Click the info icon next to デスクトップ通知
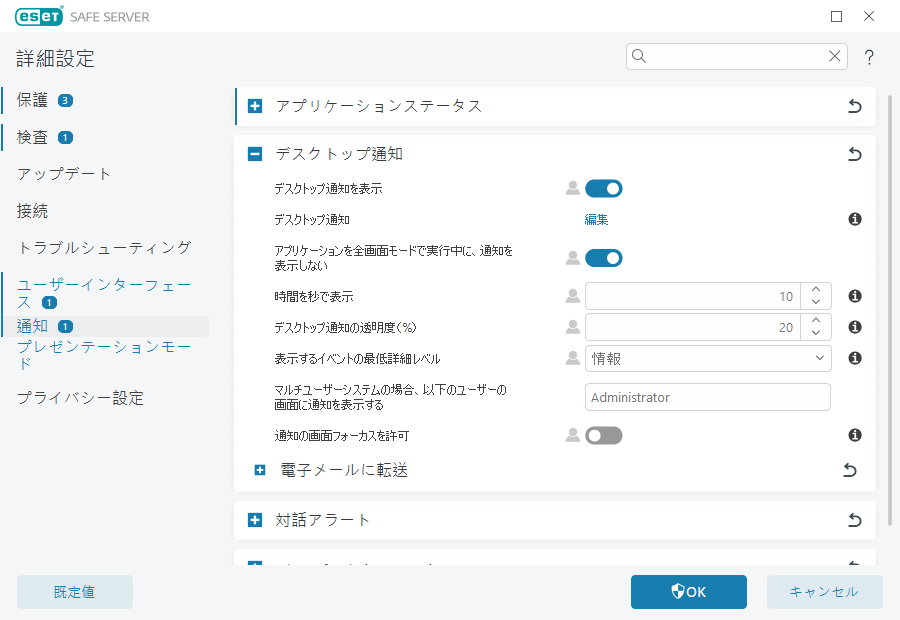Screen dimensions: 900x620 [853, 219]
